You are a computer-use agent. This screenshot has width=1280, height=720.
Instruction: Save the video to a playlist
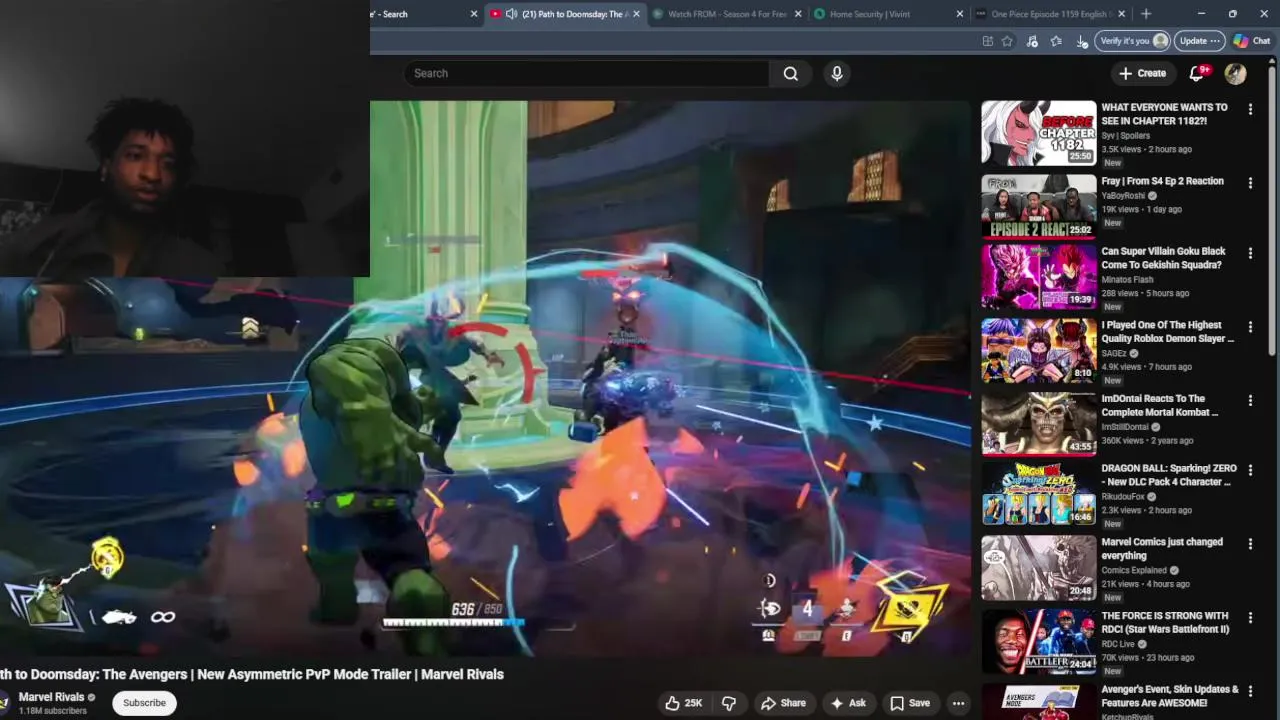(x=910, y=703)
